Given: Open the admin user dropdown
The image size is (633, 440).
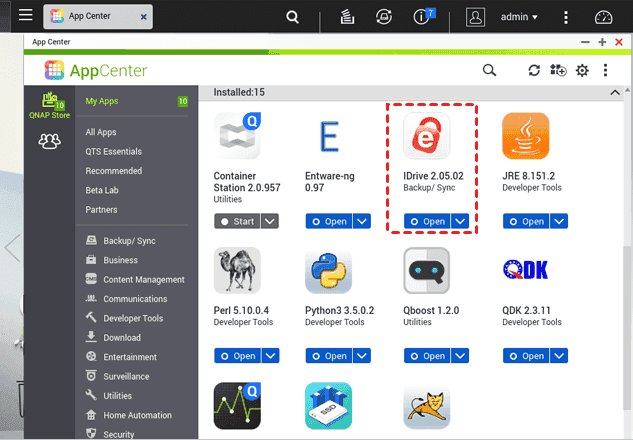Looking at the screenshot, I should coord(519,17).
